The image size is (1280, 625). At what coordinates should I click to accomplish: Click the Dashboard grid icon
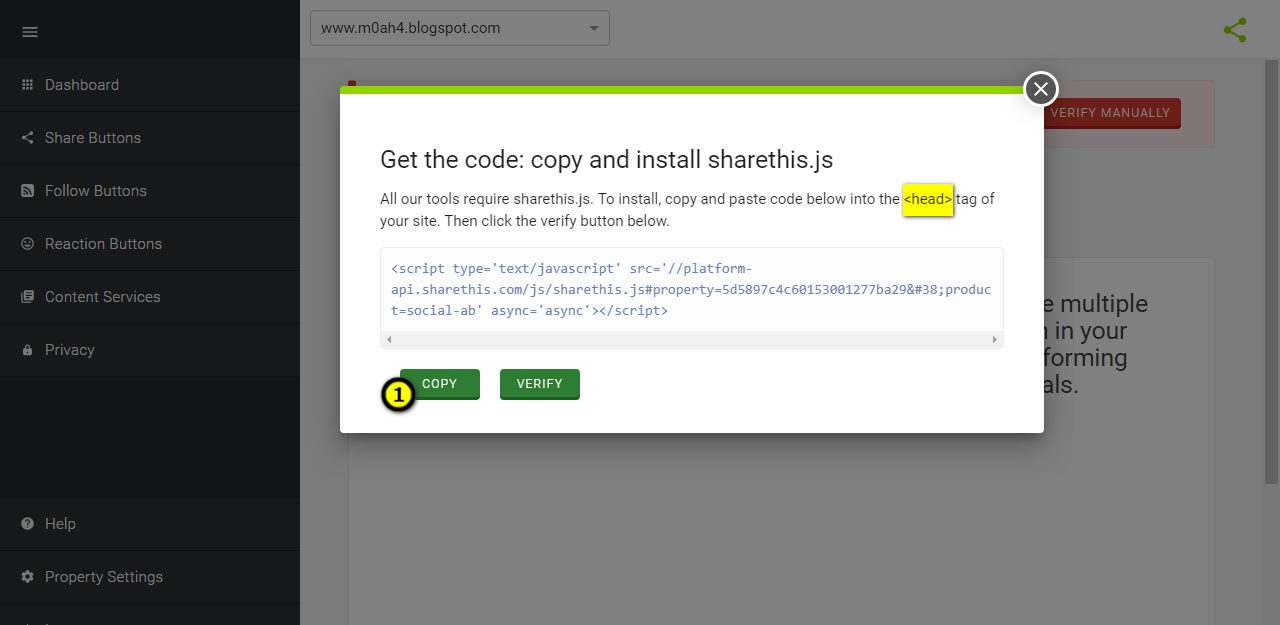[27, 85]
